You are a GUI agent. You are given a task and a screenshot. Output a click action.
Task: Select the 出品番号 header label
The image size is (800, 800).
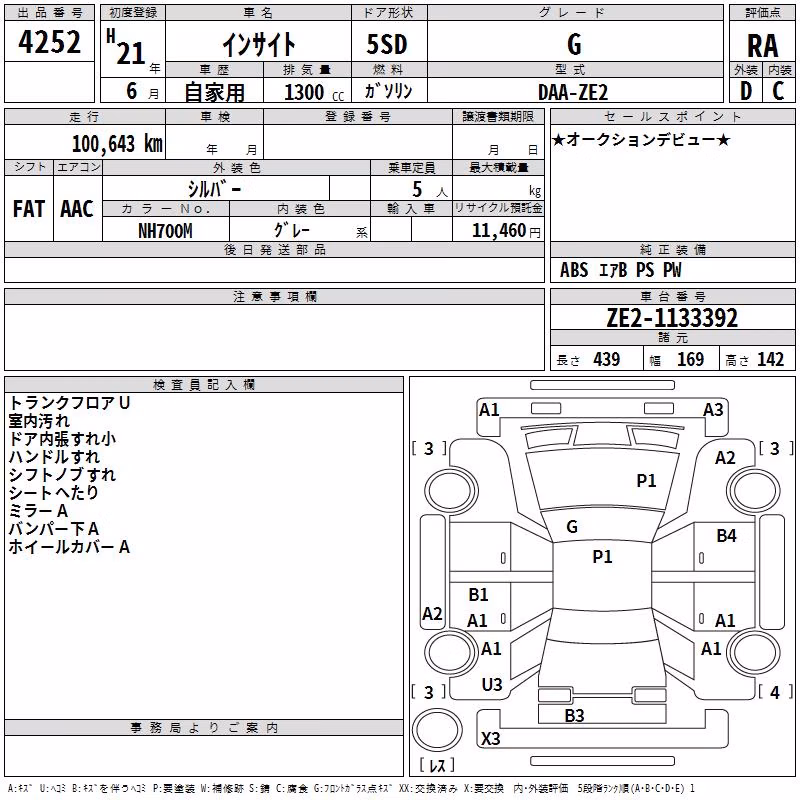click(49, 13)
